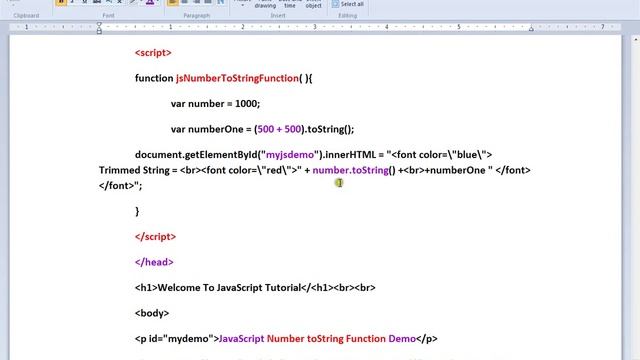
Task: Click 'JavaScript Number toString Function Demo' text
Action: [x=317, y=339]
